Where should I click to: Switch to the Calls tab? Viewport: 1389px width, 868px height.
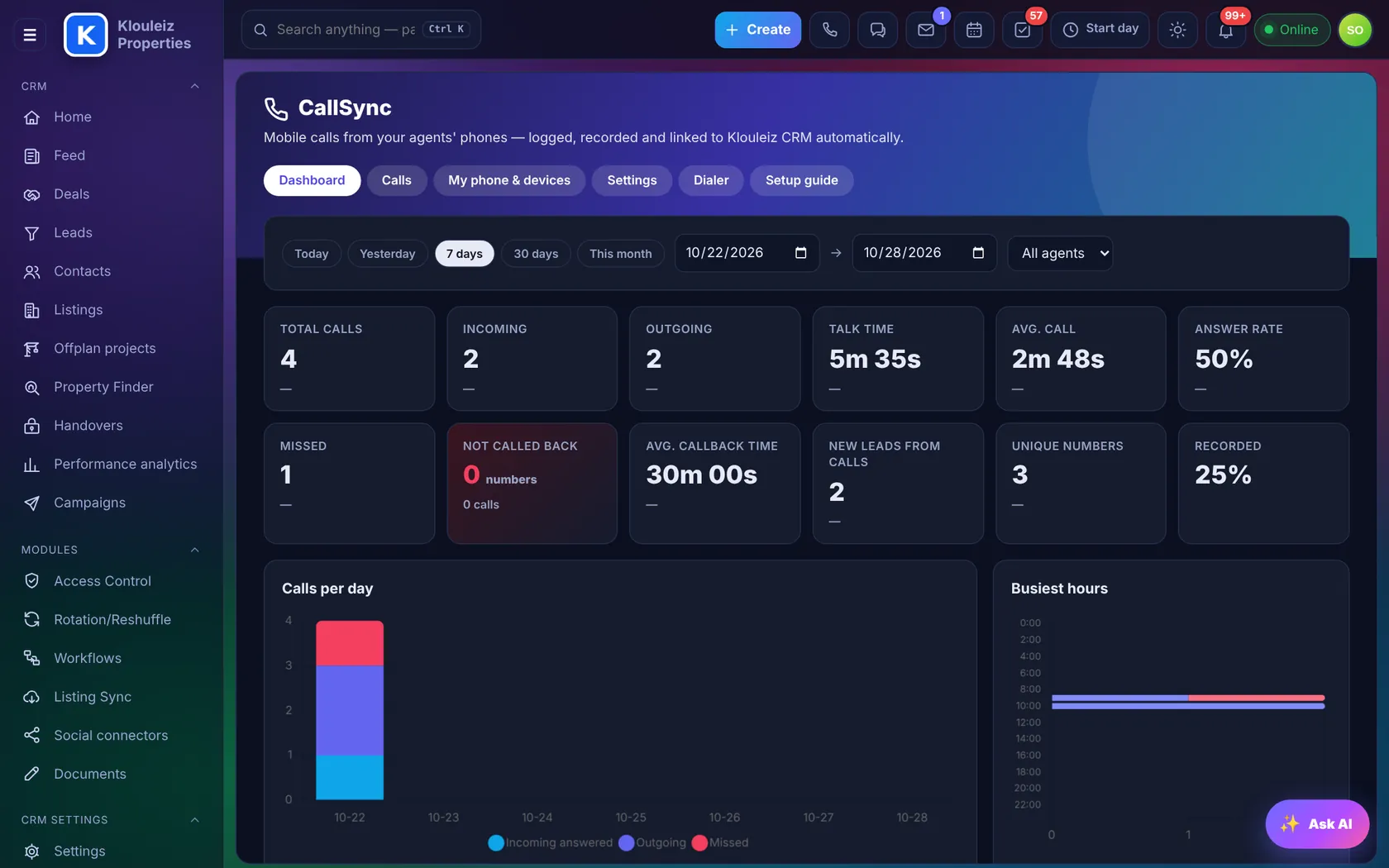[x=396, y=180]
